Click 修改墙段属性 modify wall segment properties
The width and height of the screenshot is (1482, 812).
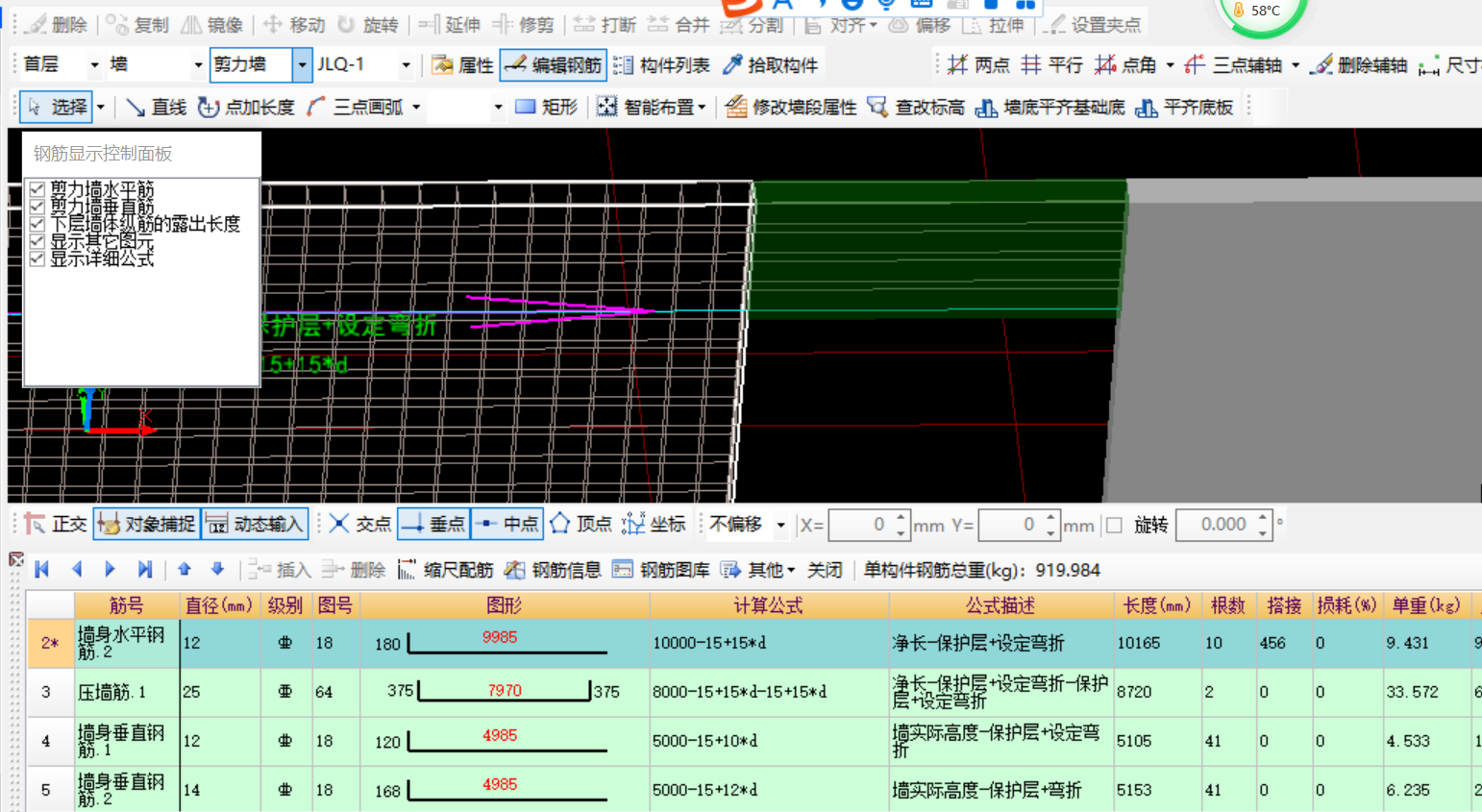(791, 107)
